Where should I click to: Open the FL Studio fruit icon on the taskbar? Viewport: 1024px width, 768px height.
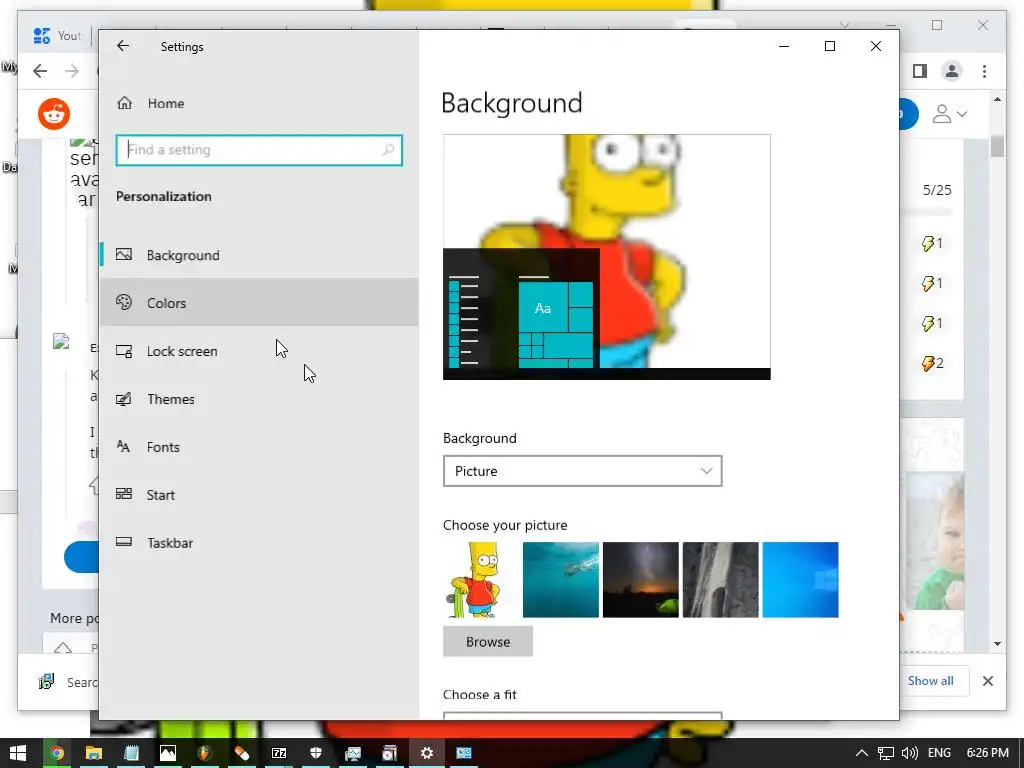204,753
